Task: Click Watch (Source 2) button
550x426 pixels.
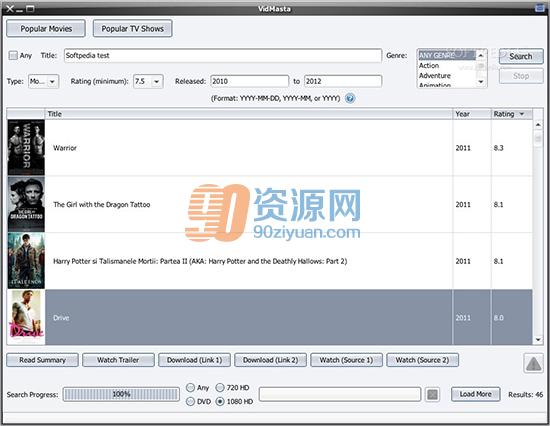Action: click(422, 360)
